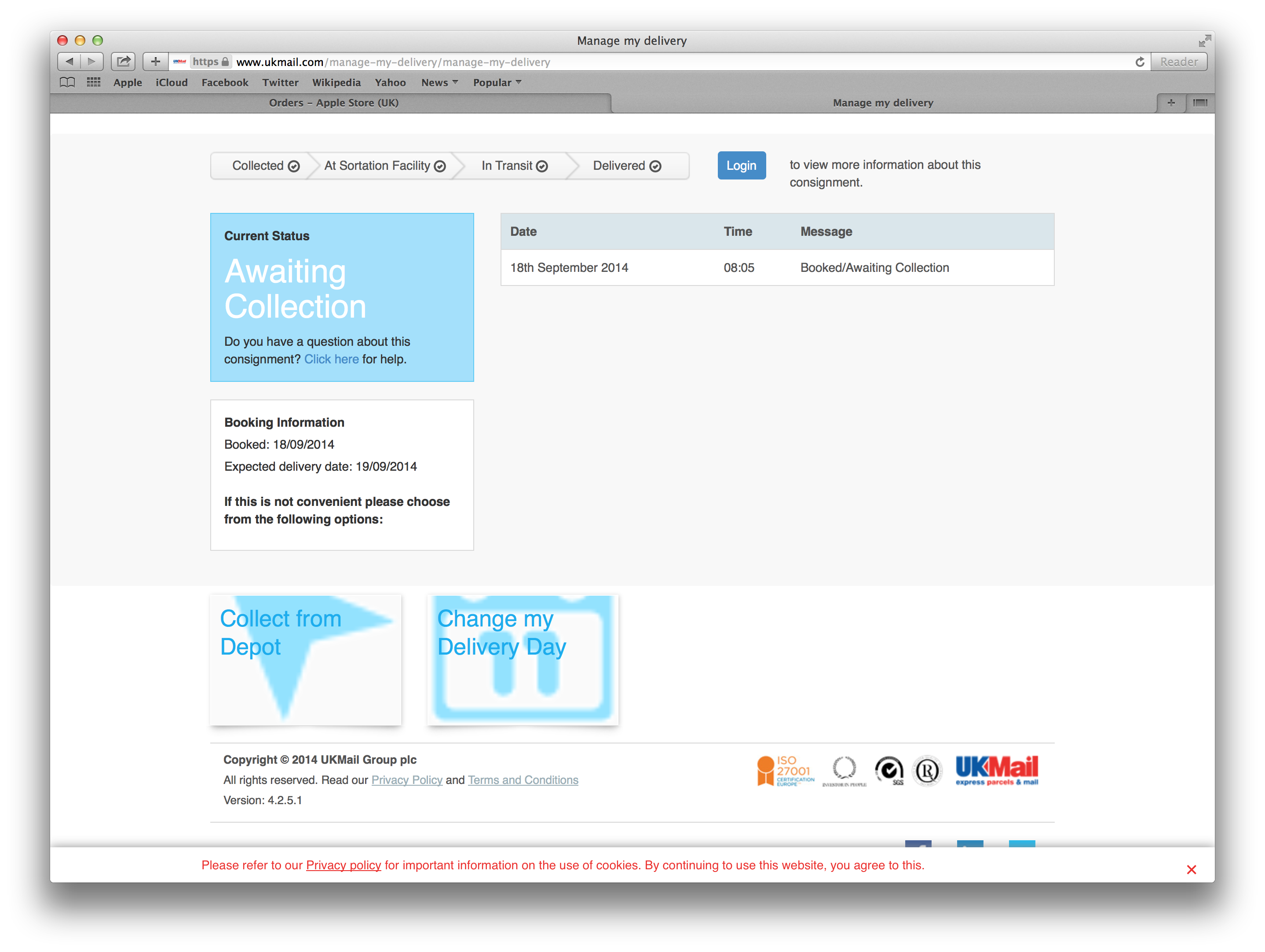Close the cookie notice banner
This screenshot has width=1265, height=952.
tap(1191, 870)
